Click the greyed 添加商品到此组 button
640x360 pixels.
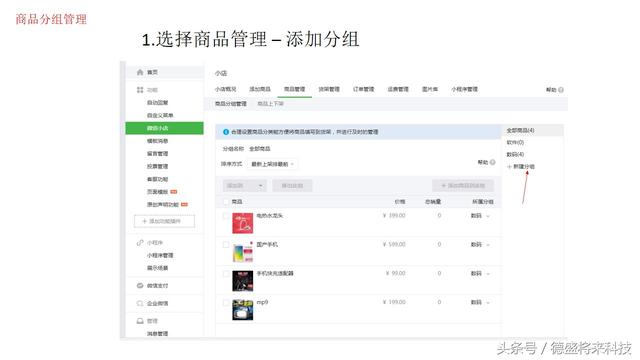pyautogui.click(x=463, y=186)
